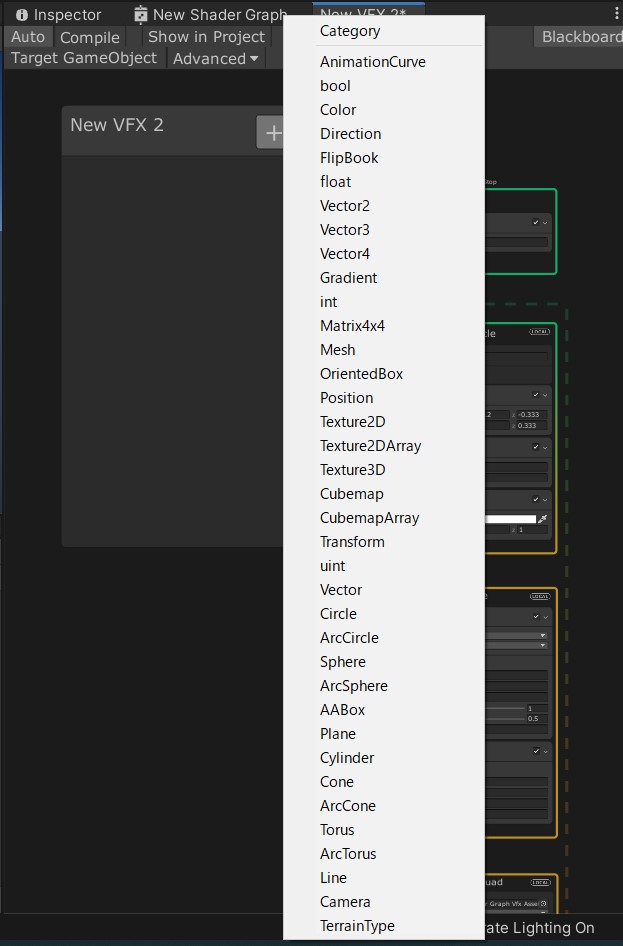Select FlipBook property type
623x946 pixels.
click(384, 158)
